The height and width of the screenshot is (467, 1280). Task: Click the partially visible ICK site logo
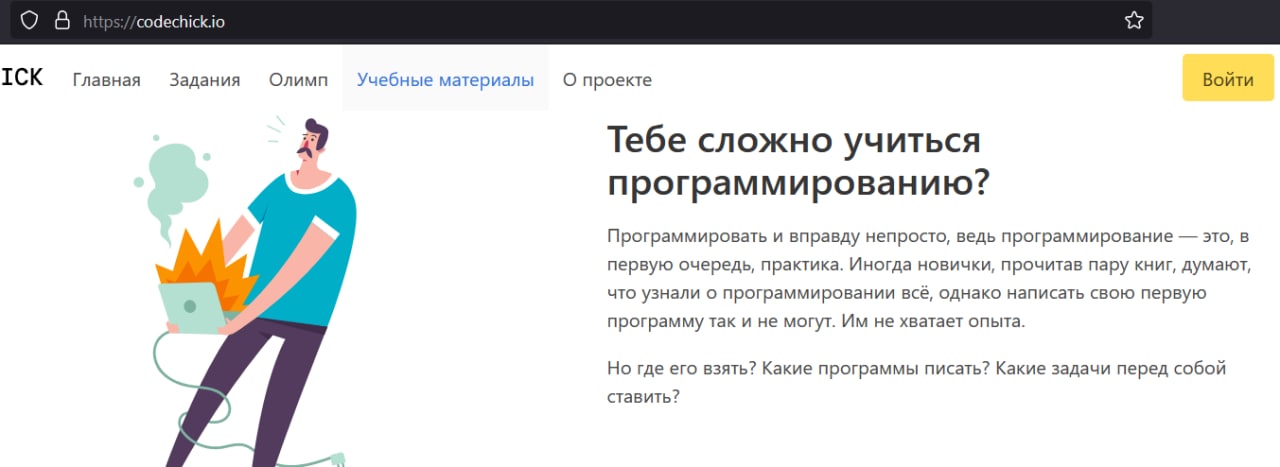21,78
